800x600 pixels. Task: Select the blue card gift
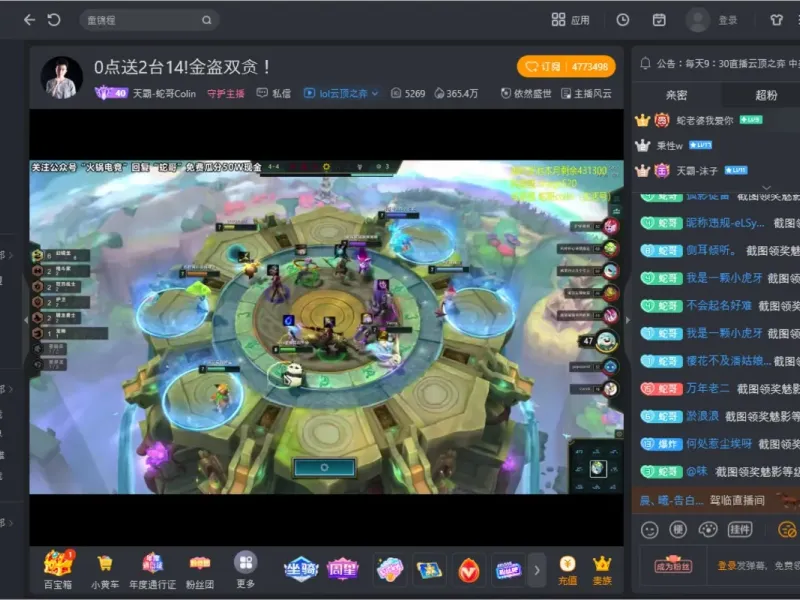429,570
